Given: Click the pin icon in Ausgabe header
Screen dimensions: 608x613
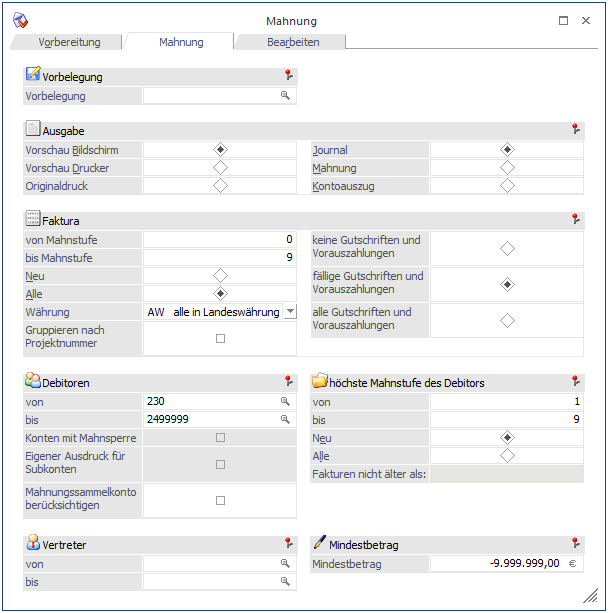Looking at the screenshot, I should pyautogui.click(x=575, y=130).
